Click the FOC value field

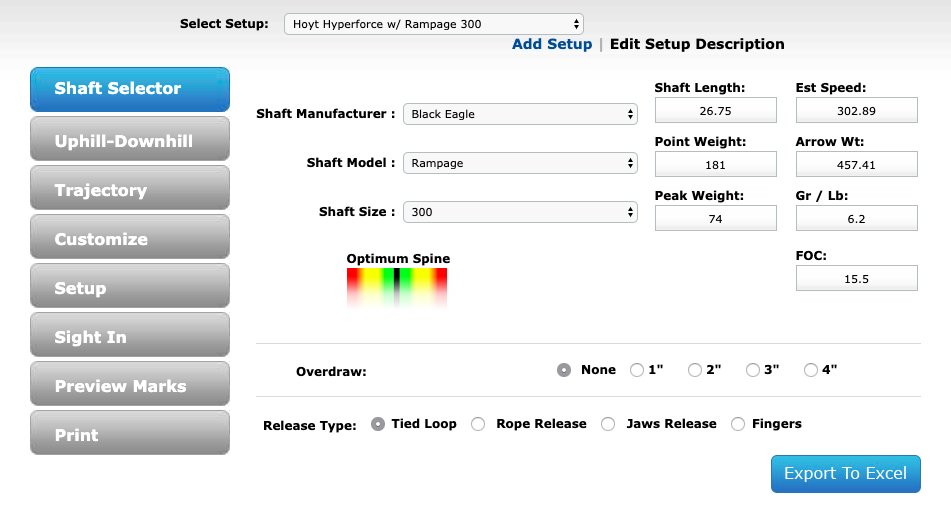[856, 278]
